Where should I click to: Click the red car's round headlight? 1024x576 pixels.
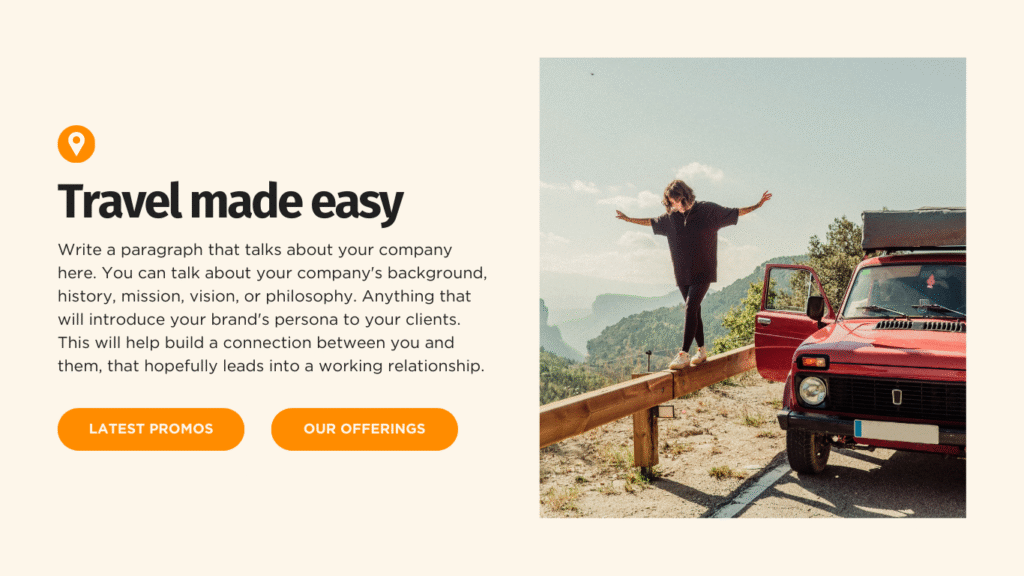click(x=812, y=391)
